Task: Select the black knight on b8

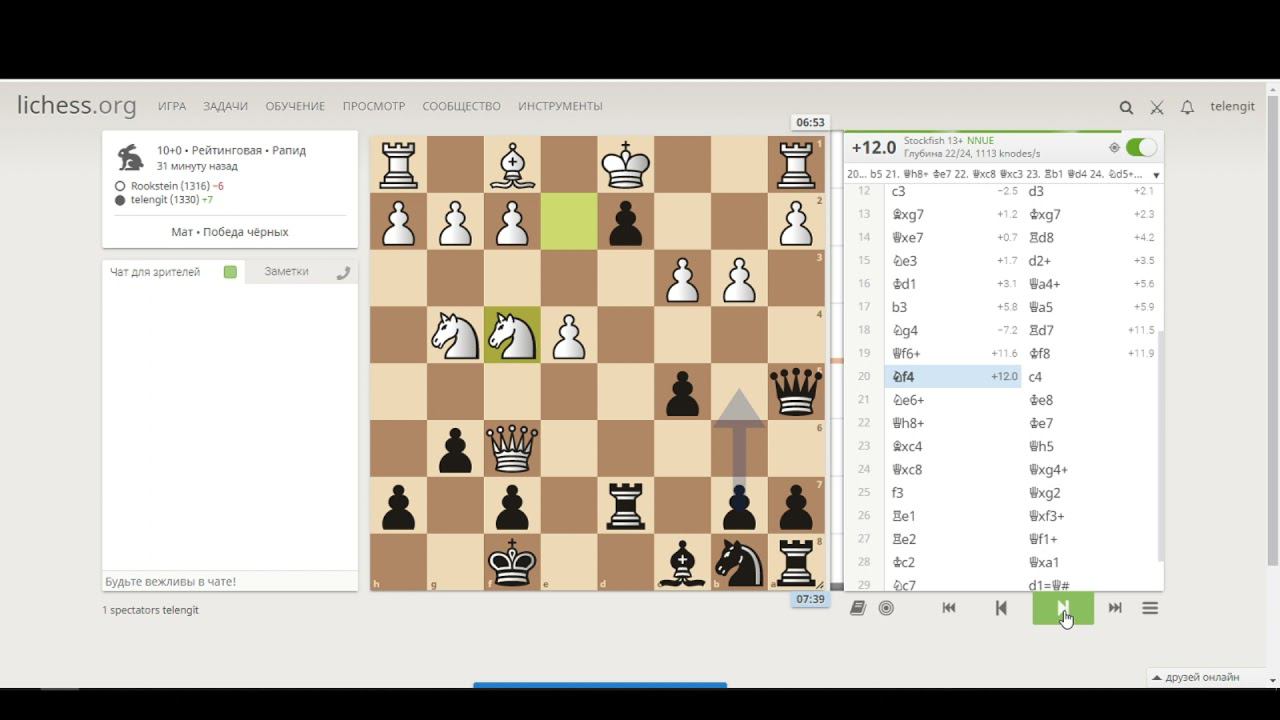Action: [740, 562]
